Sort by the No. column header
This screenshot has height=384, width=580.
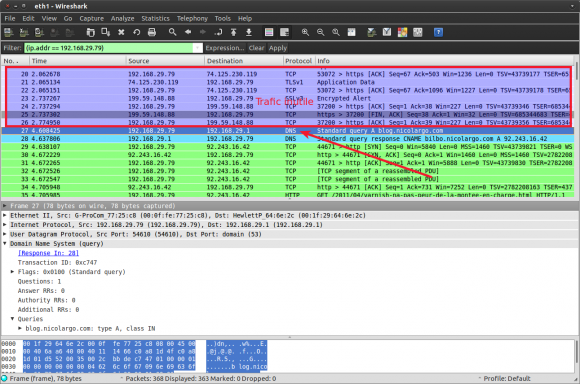(15, 61)
